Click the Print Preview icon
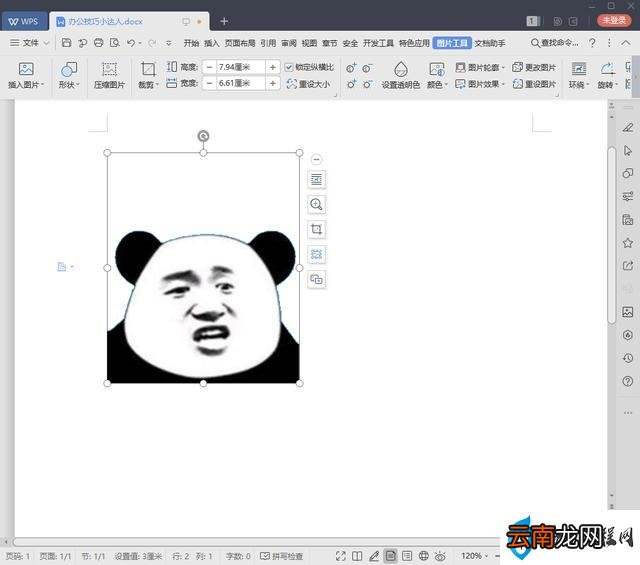 115,43
